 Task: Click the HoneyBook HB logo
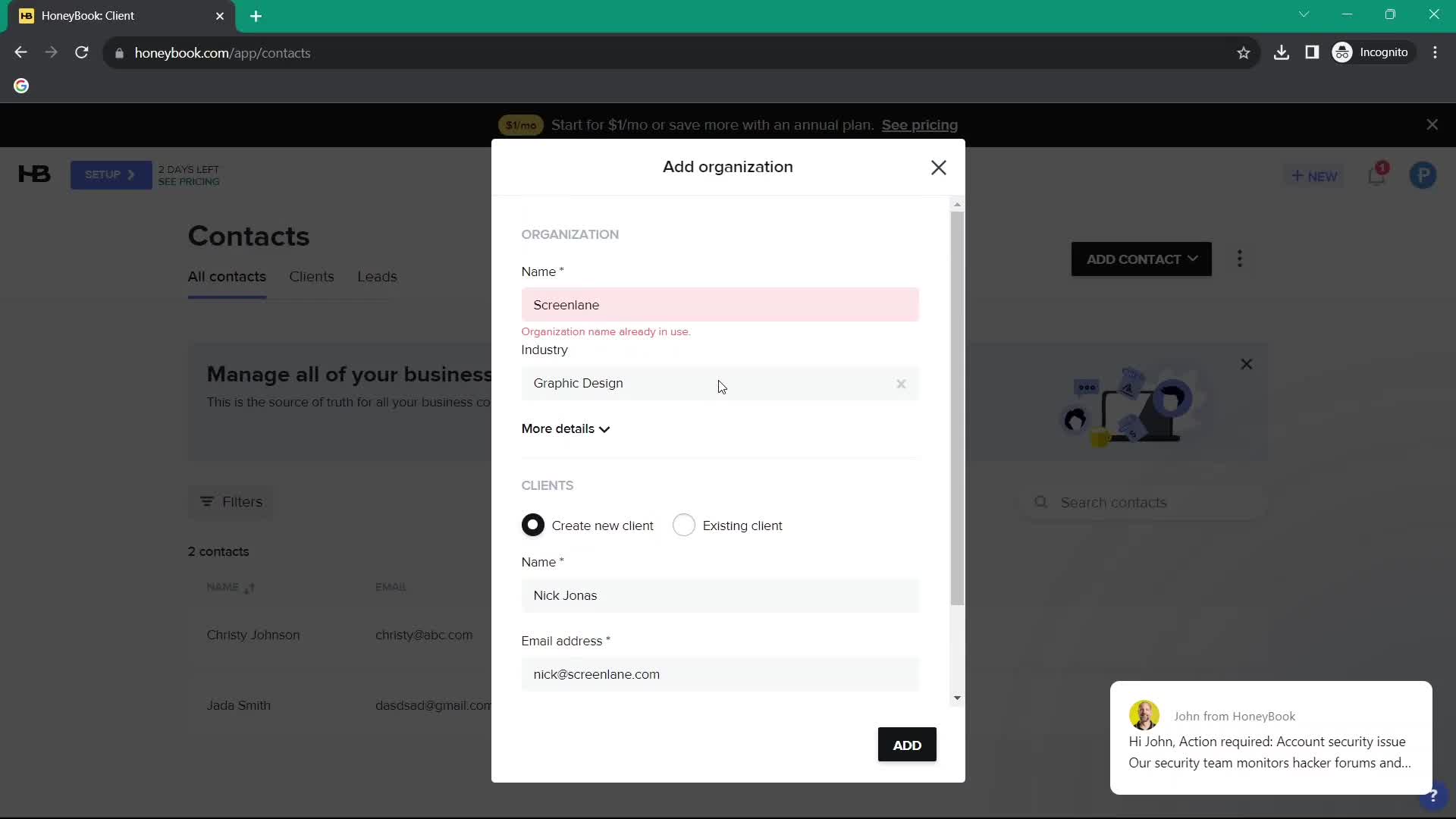(x=34, y=175)
